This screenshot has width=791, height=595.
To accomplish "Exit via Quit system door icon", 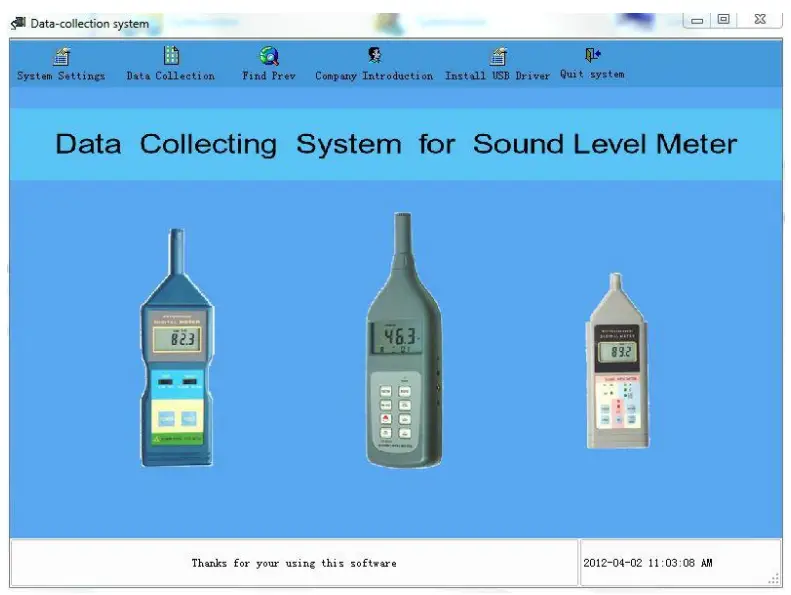I will coord(593,54).
